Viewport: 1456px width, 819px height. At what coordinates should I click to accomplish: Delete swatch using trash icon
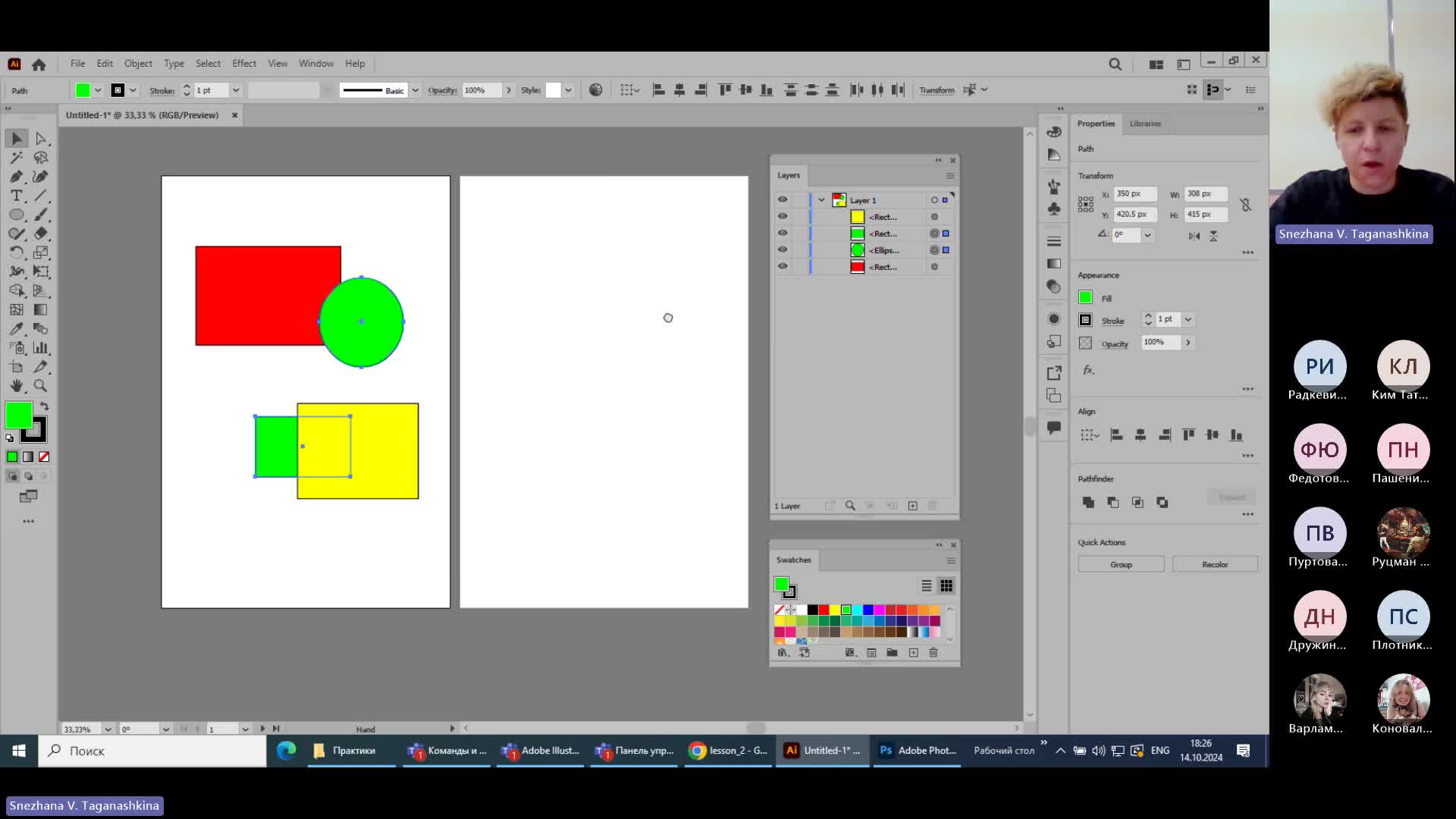(x=934, y=653)
